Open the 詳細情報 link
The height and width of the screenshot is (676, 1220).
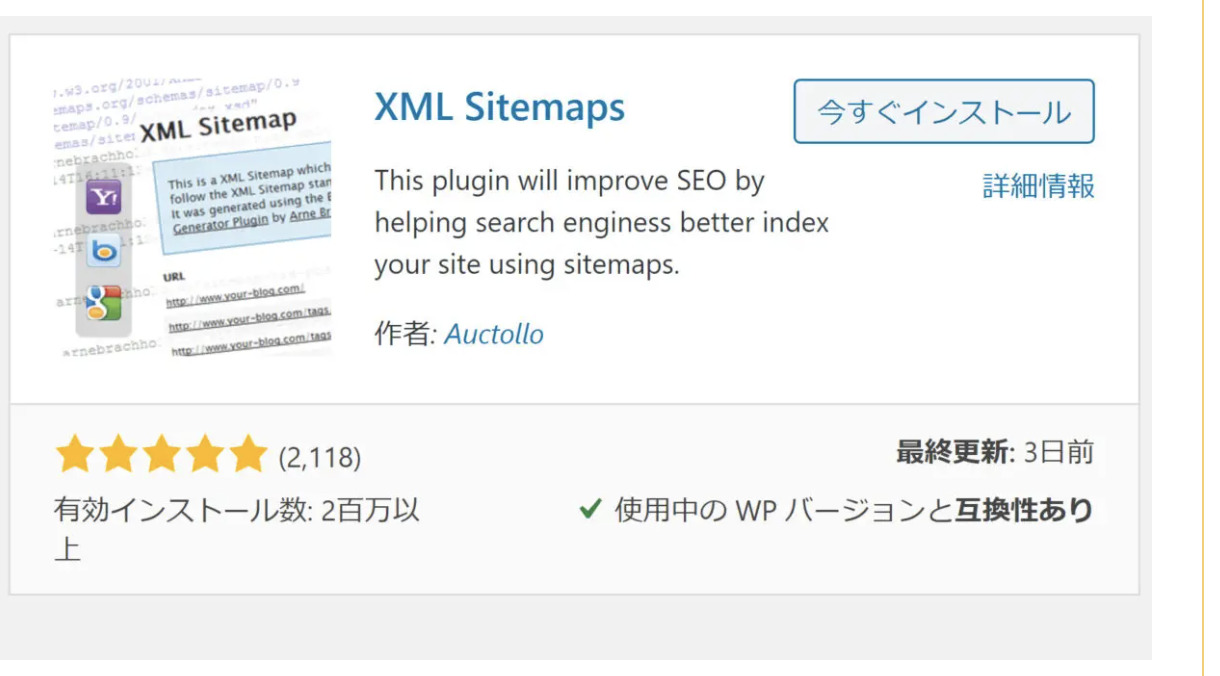(x=1039, y=186)
